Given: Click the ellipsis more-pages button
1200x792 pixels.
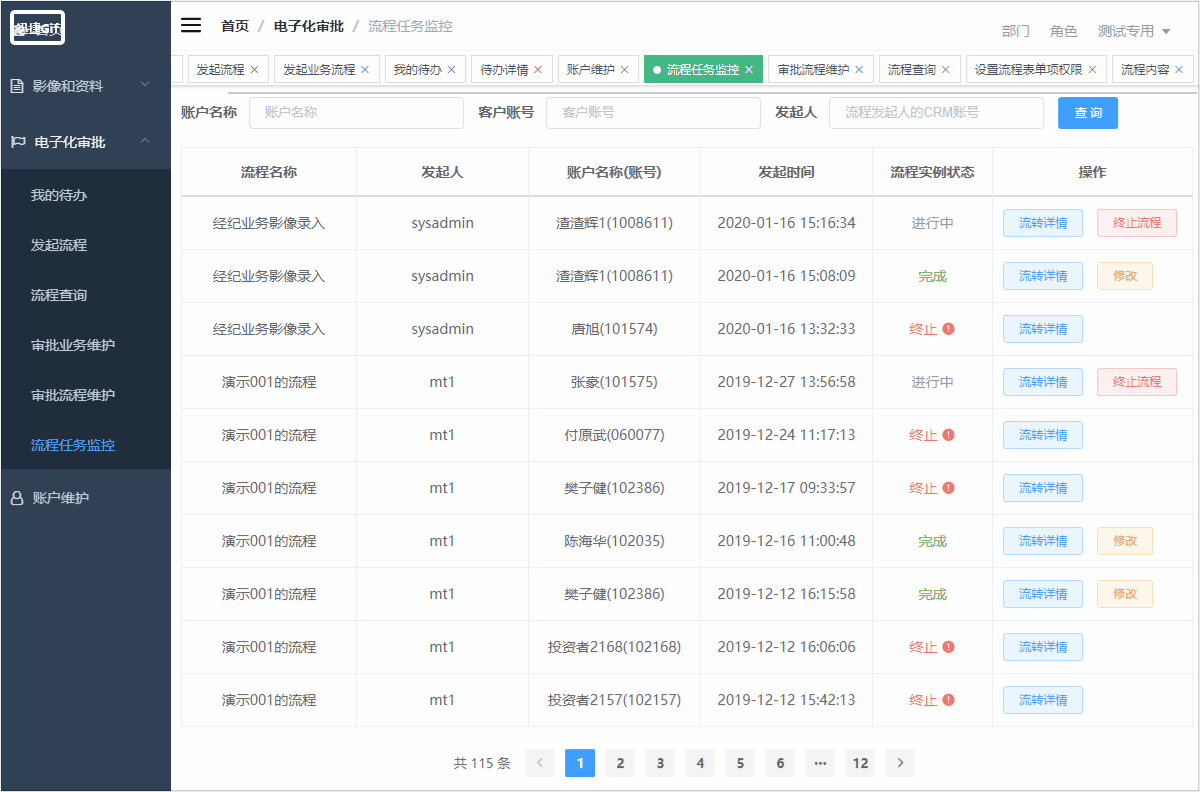Looking at the screenshot, I should point(820,763).
